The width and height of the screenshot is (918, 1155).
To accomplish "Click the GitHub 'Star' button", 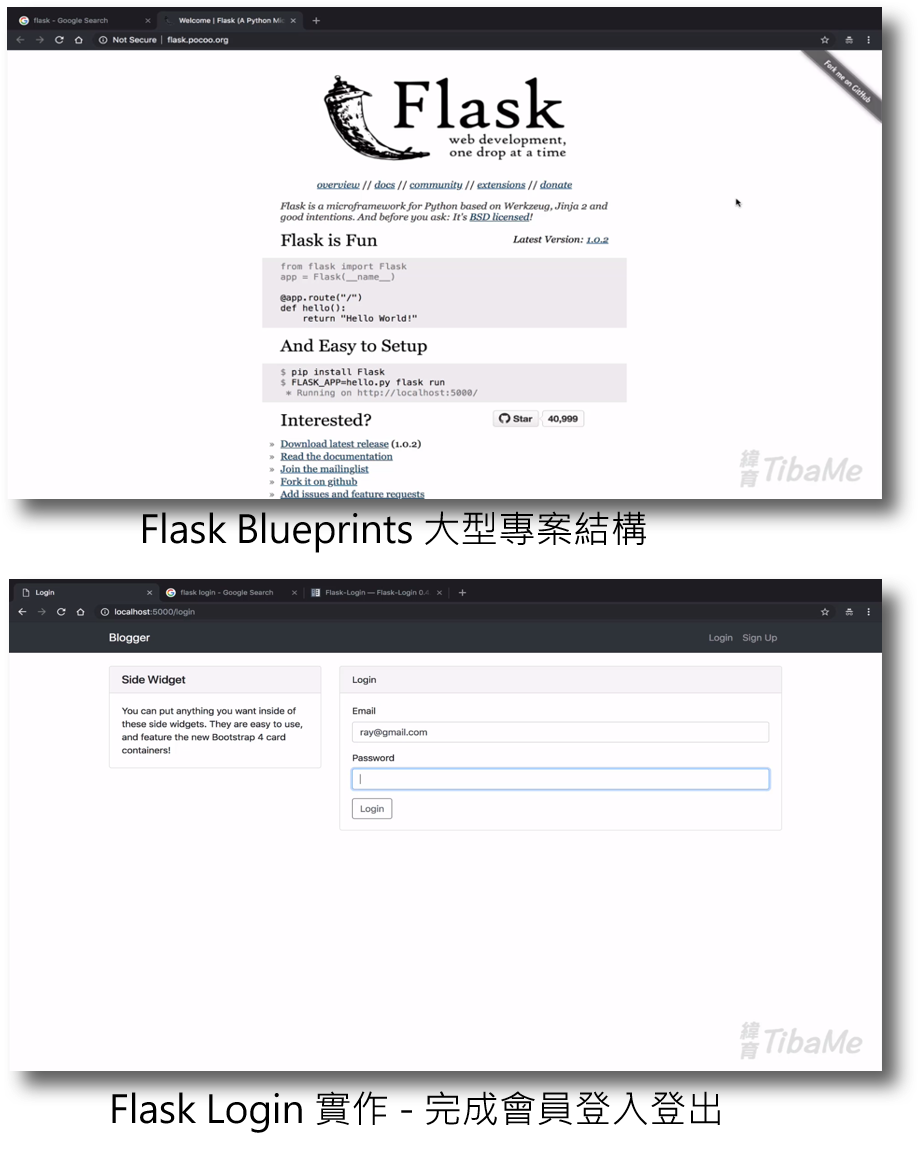I will click(516, 418).
